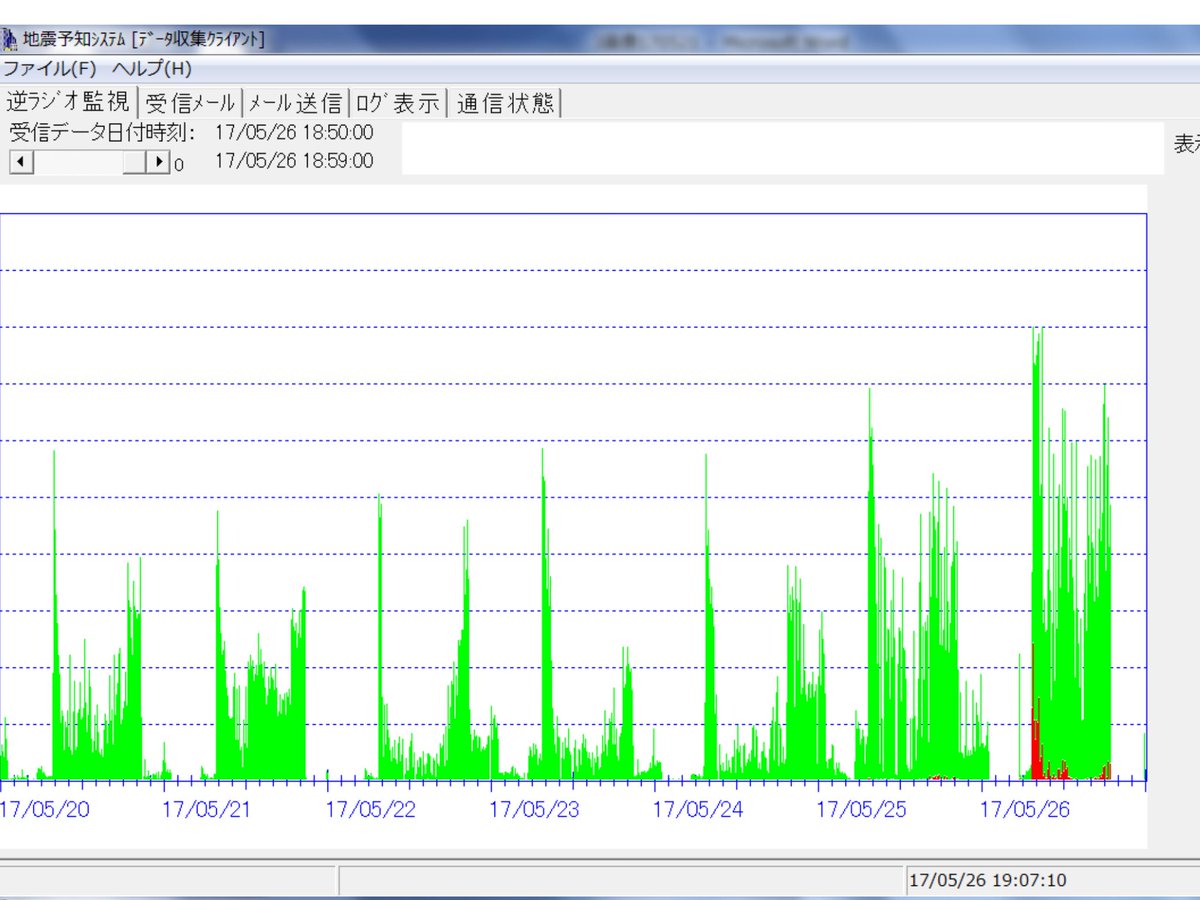Screen dimensions: 1200x900
Task: Click the 17/05/22 axis date label
Action: [371, 809]
